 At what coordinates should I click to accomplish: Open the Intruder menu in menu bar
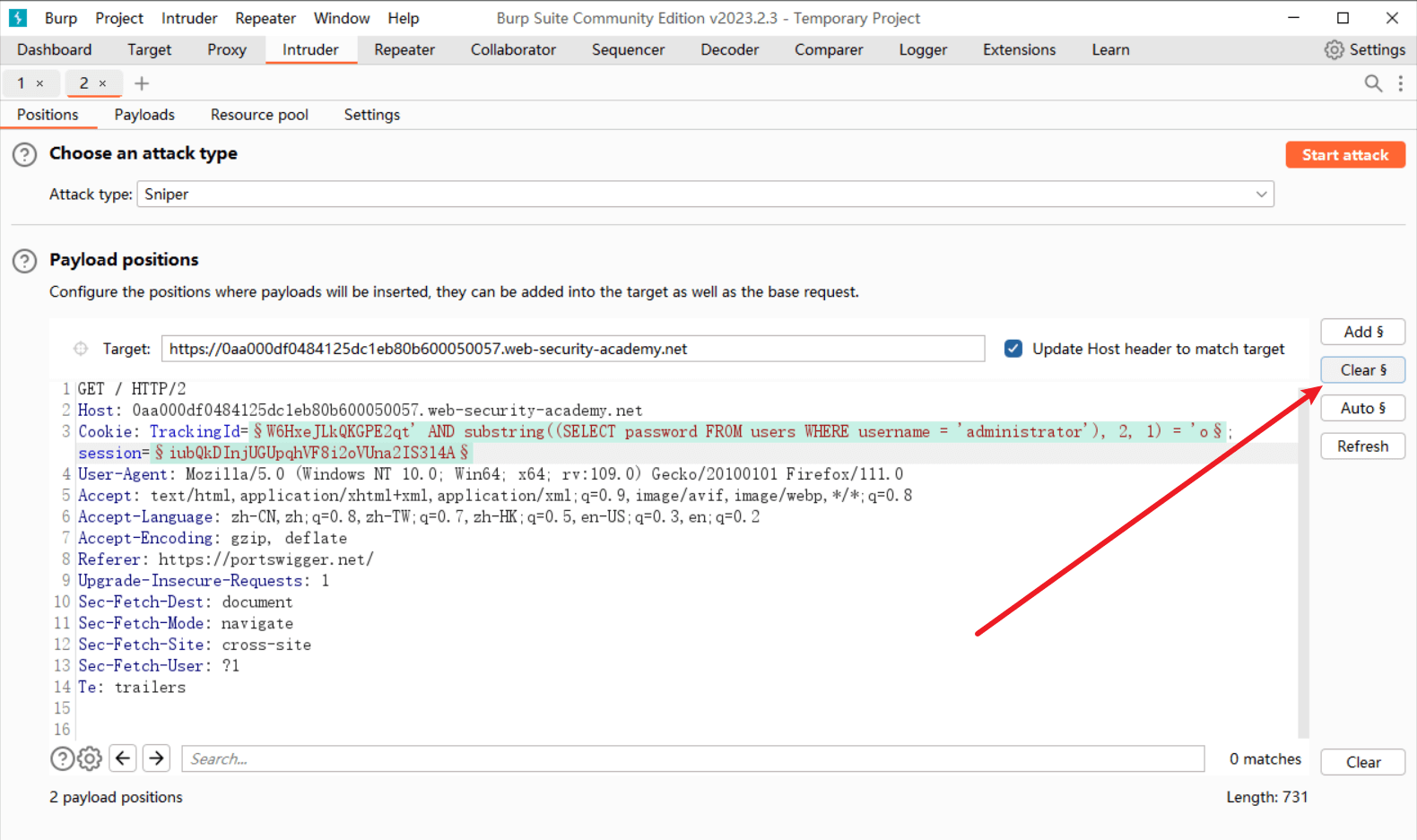(189, 18)
